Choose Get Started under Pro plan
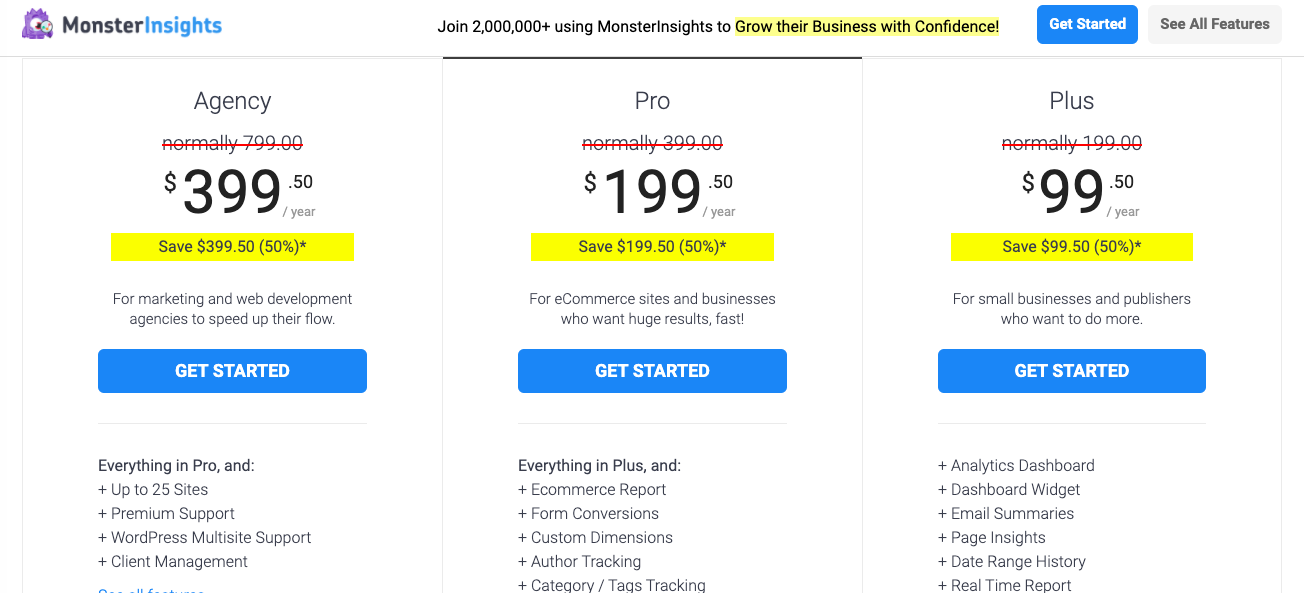Image resolution: width=1304 pixels, height=593 pixels. (652, 371)
